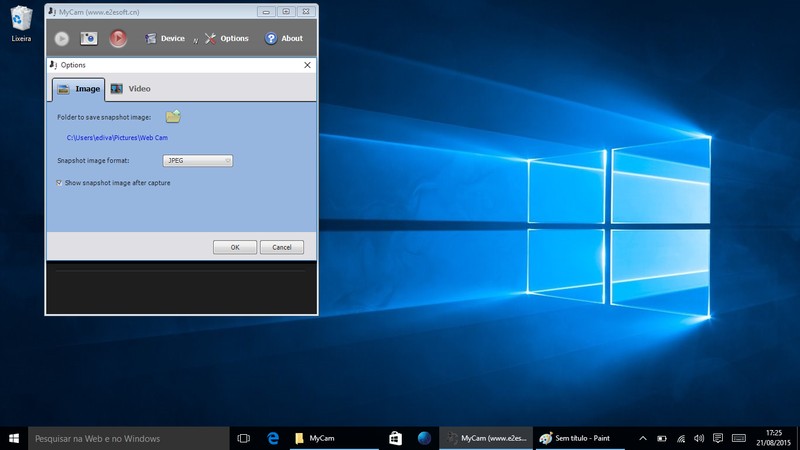Click the Task View taskbar icon
800x450 pixels.
(243, 438)
